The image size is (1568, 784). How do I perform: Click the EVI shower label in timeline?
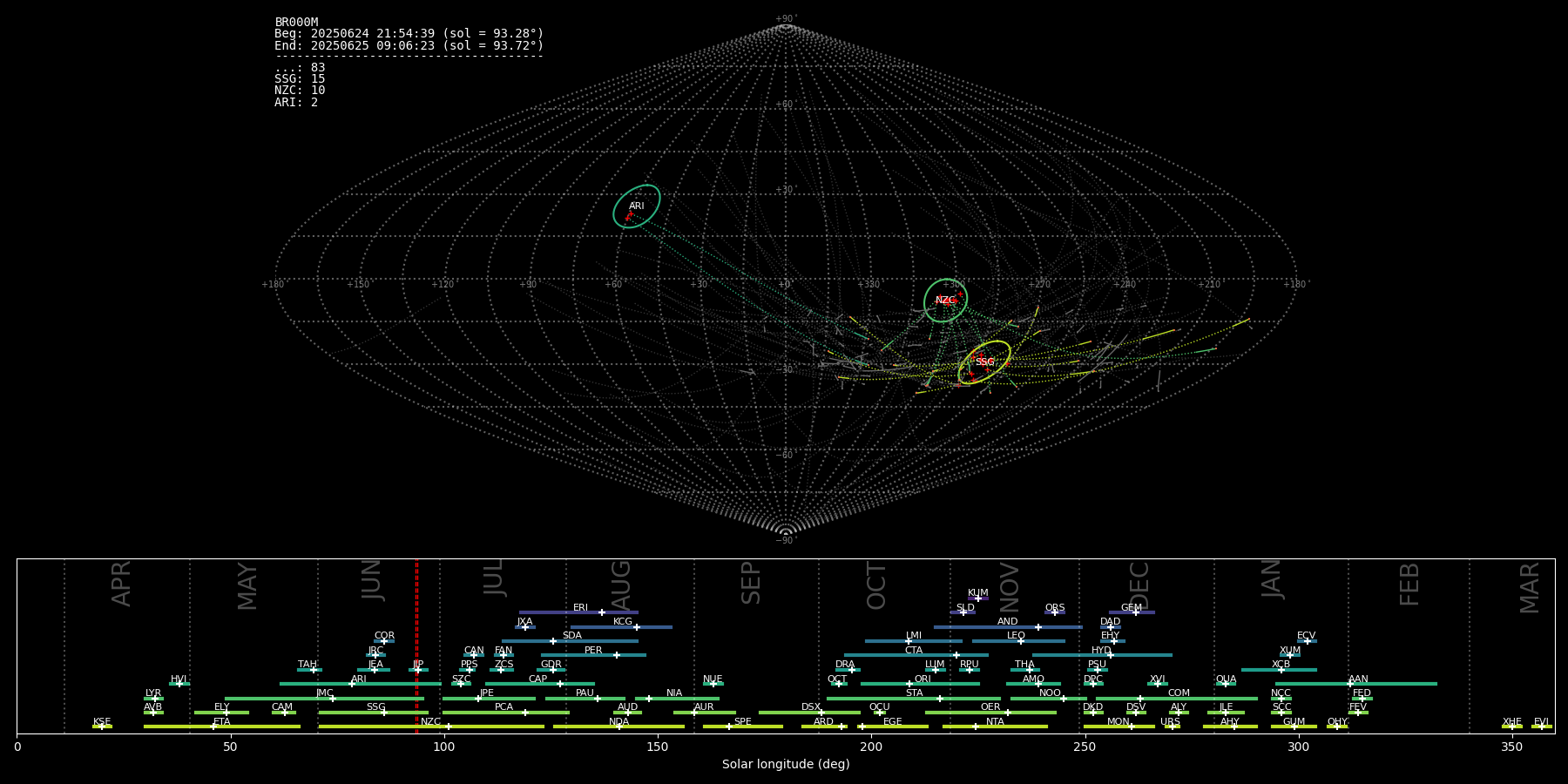[x=1541, y=722]
